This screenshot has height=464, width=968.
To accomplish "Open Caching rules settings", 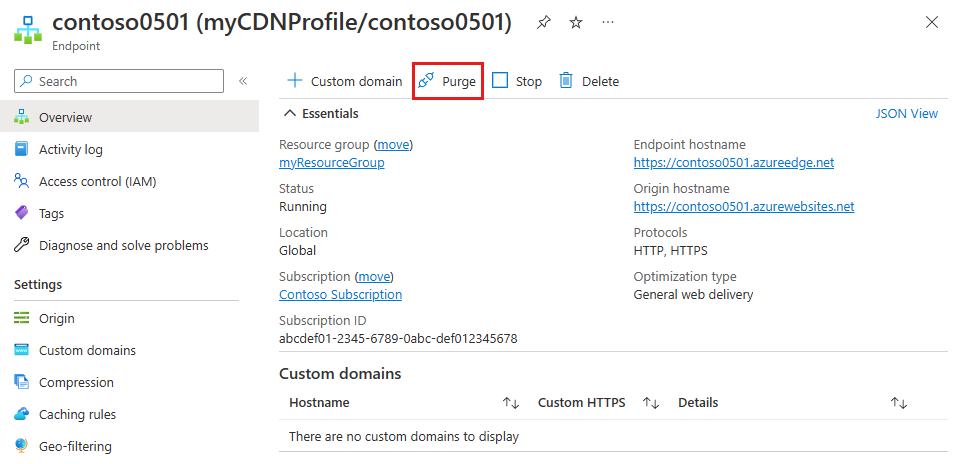I will (x=77, y=415).
